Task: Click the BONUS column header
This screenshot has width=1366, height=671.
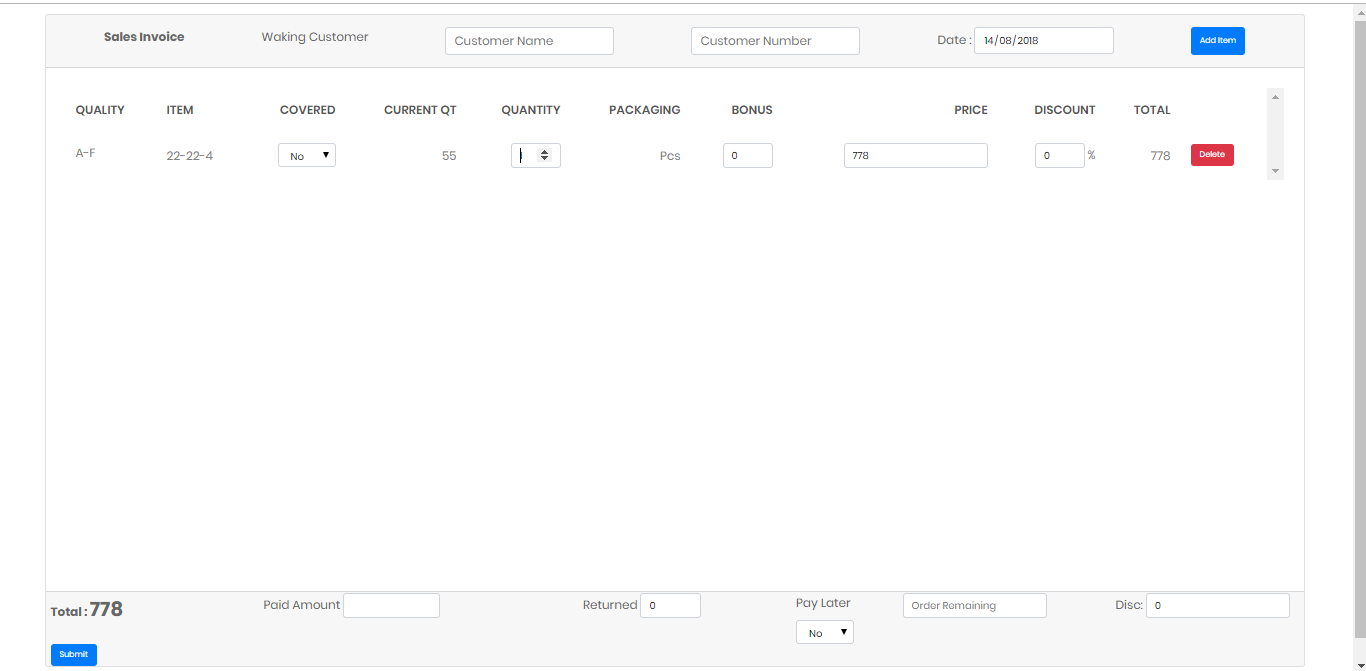Action: coord(752,110)
